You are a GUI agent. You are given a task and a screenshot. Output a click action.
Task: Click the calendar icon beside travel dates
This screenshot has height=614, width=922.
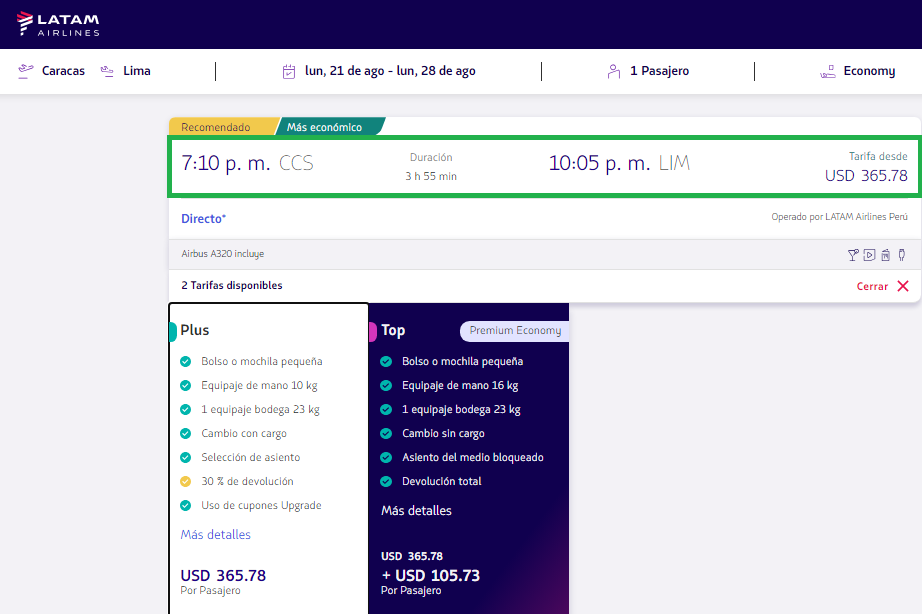coord(289,72)
